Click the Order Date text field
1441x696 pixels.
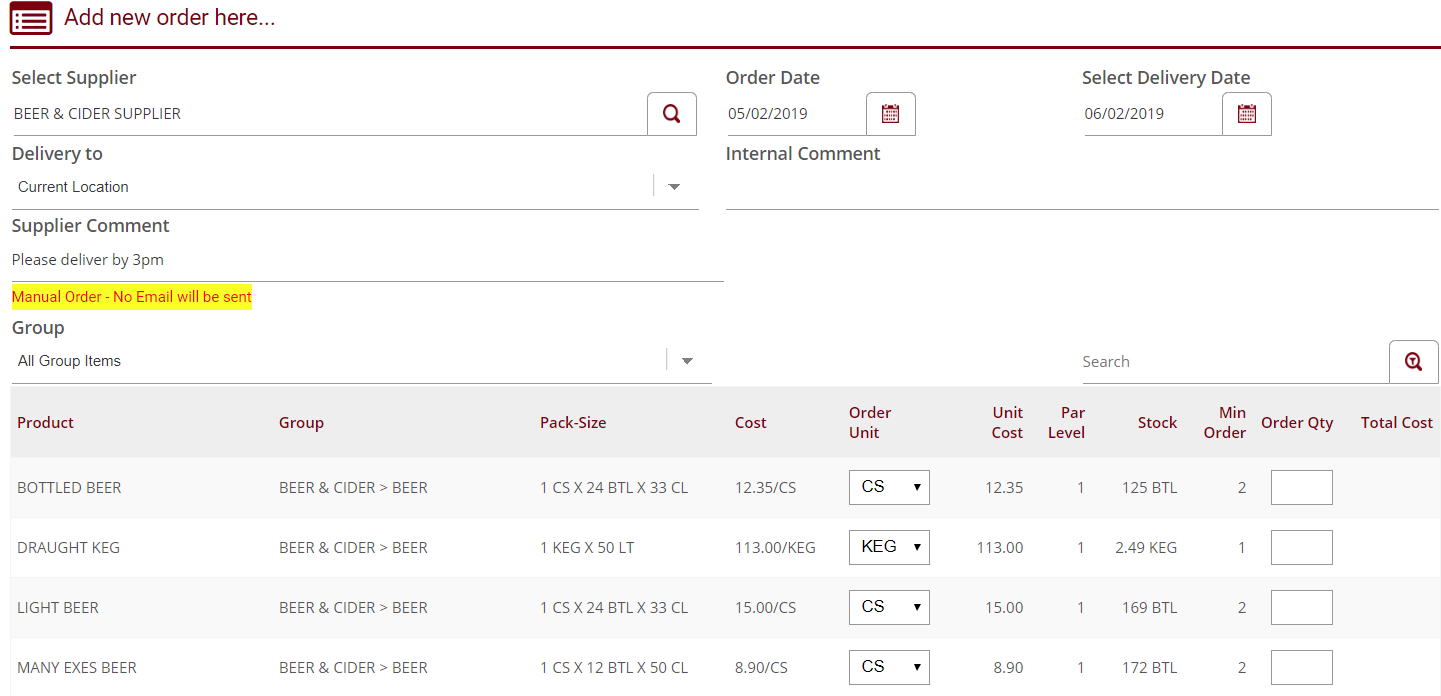790,113
